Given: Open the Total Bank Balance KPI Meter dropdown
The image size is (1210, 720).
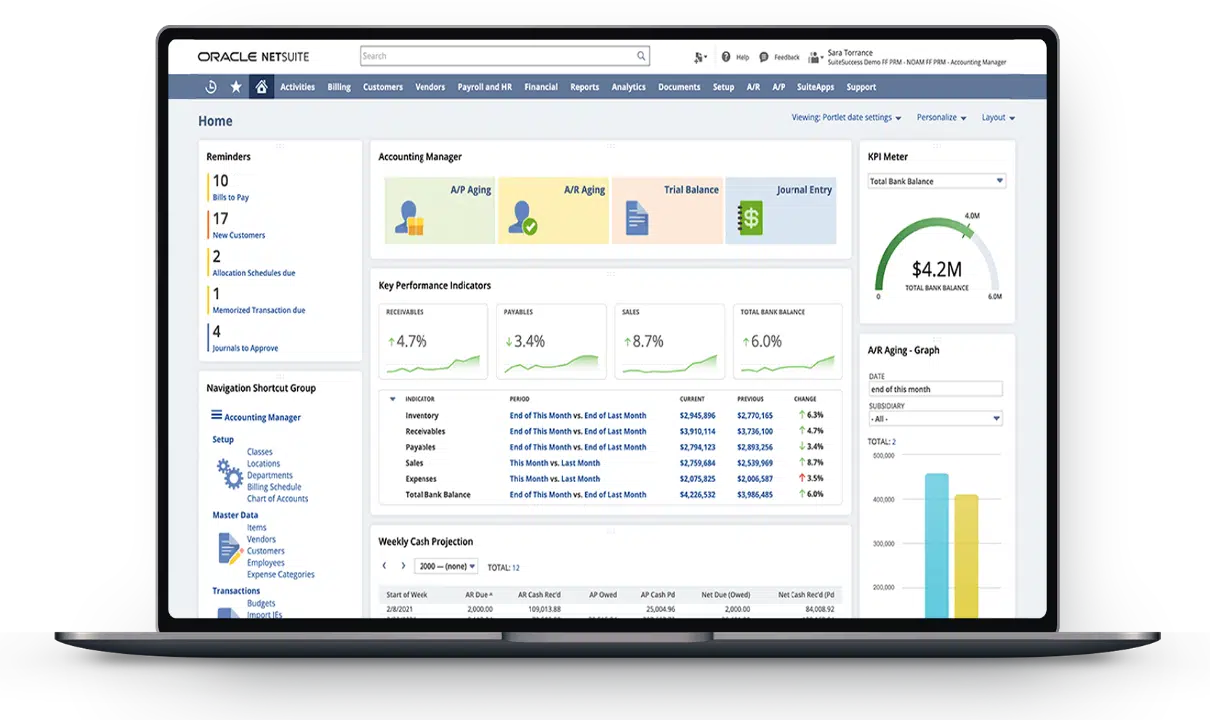Looking at the screenshot, I should point(936,181).
